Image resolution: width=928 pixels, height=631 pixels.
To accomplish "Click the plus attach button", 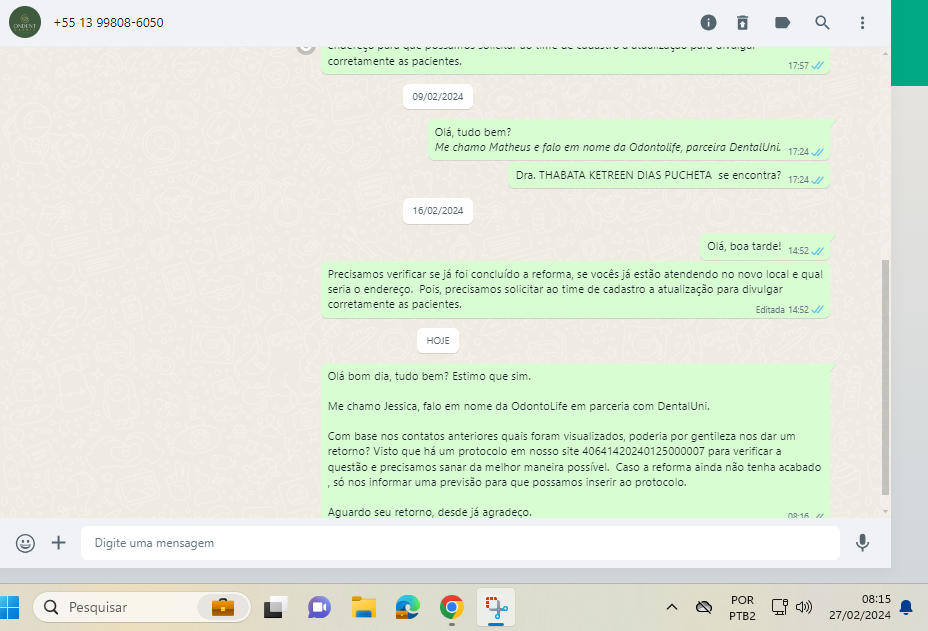I will tap(58, 543).
